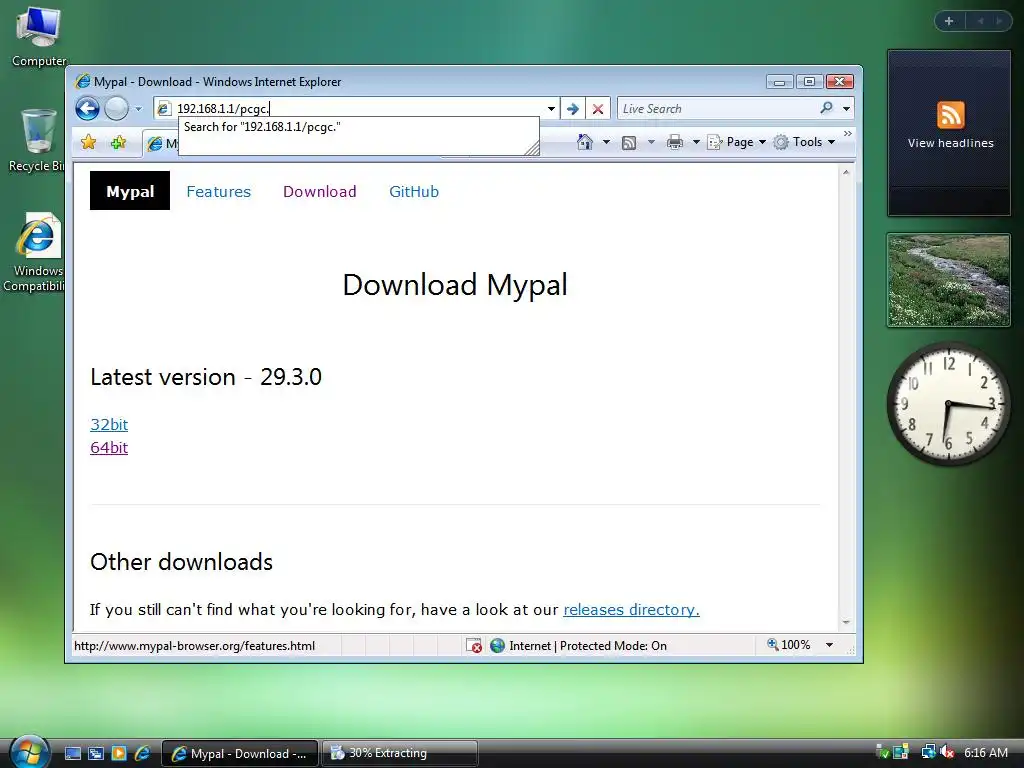Click 'Protected Mode: On' status text

613,645
